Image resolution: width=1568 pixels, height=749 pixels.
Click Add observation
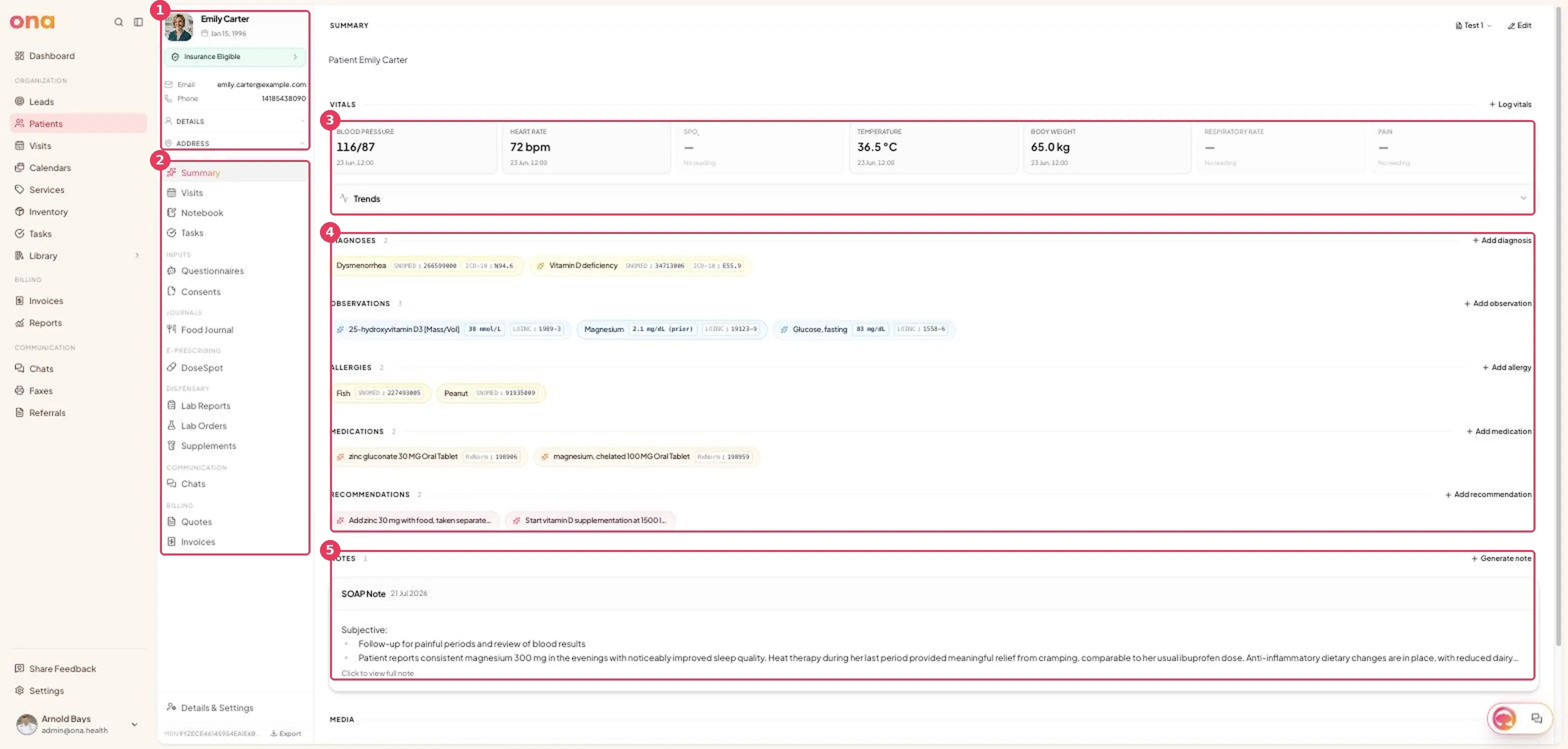[1497, 303]
